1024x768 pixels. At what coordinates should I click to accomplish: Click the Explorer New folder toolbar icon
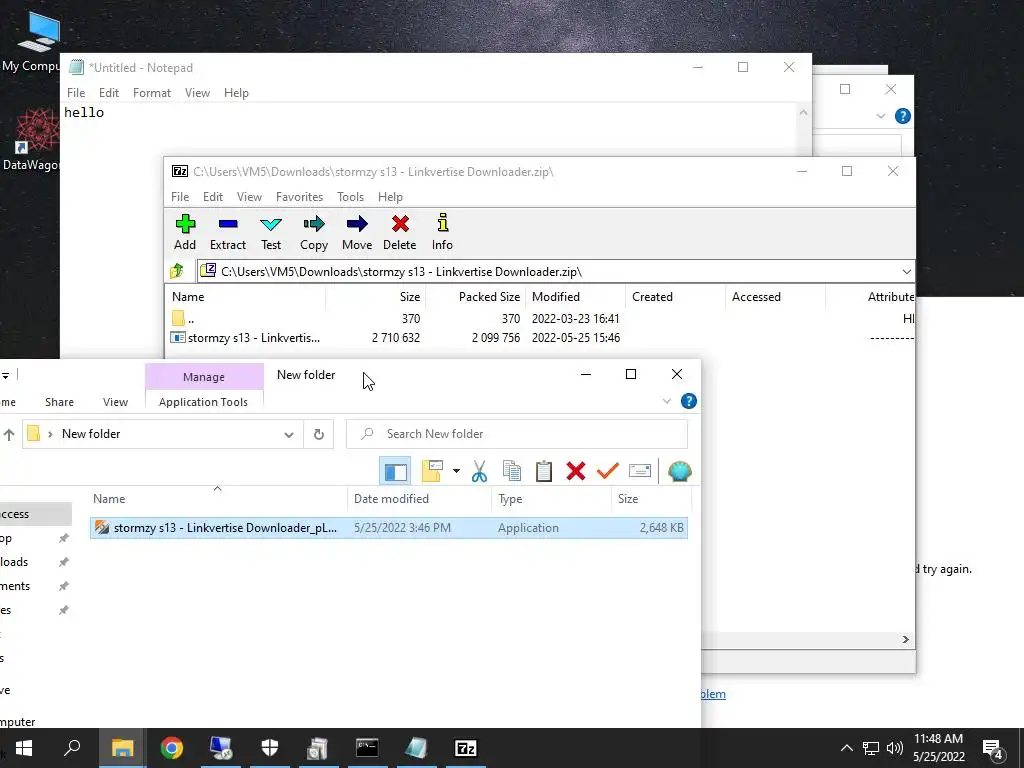(x=432, y=472)
